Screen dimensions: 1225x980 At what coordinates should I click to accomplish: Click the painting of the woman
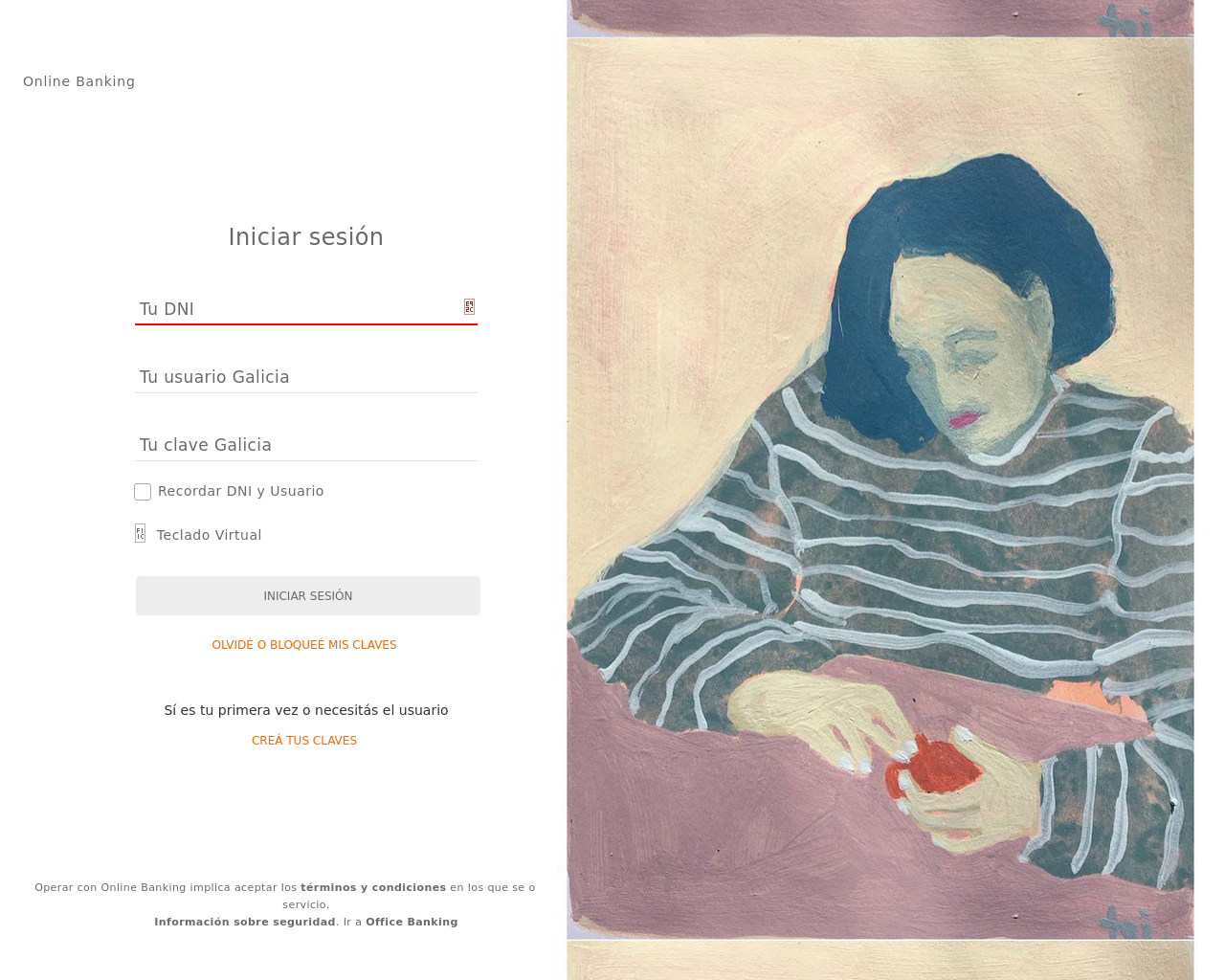click(x=880, y=488)
